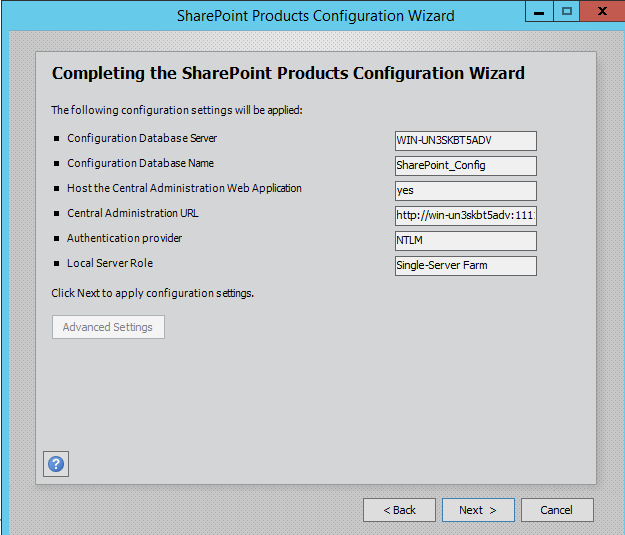Close the wizard with the red X
Viewport: 625px width, 535px height.
pos(602,11)
